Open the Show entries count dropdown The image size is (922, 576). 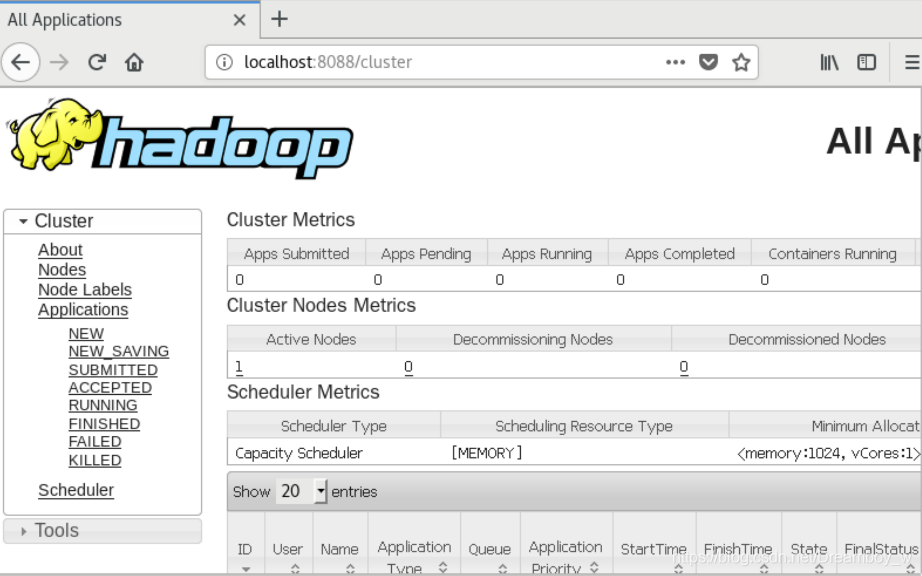point(302,491)
